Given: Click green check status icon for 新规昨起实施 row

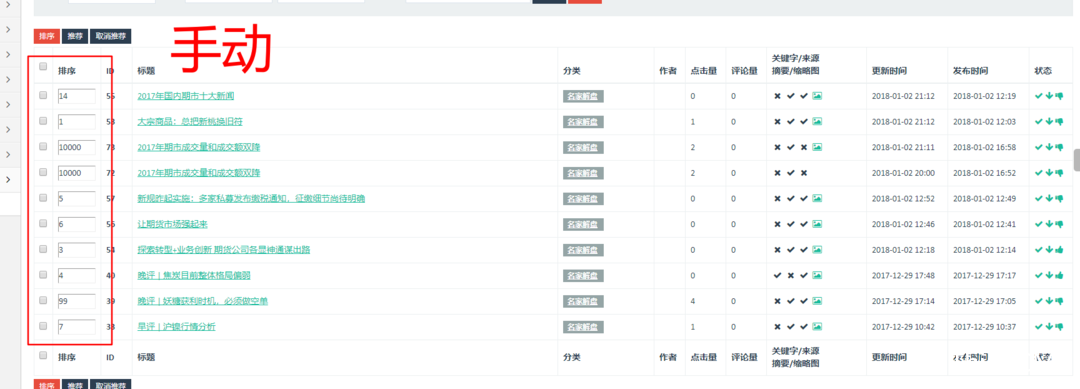Looking at the screenshot, I should click(1039, 198).
